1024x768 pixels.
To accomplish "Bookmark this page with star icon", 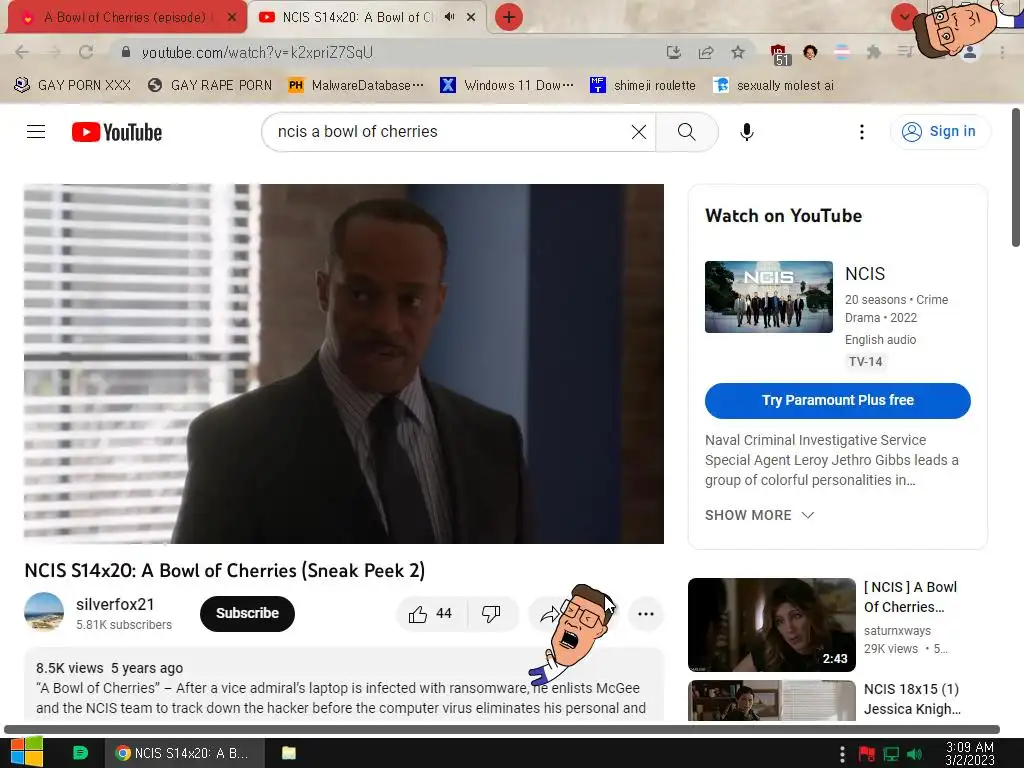I will pos(738,52).
